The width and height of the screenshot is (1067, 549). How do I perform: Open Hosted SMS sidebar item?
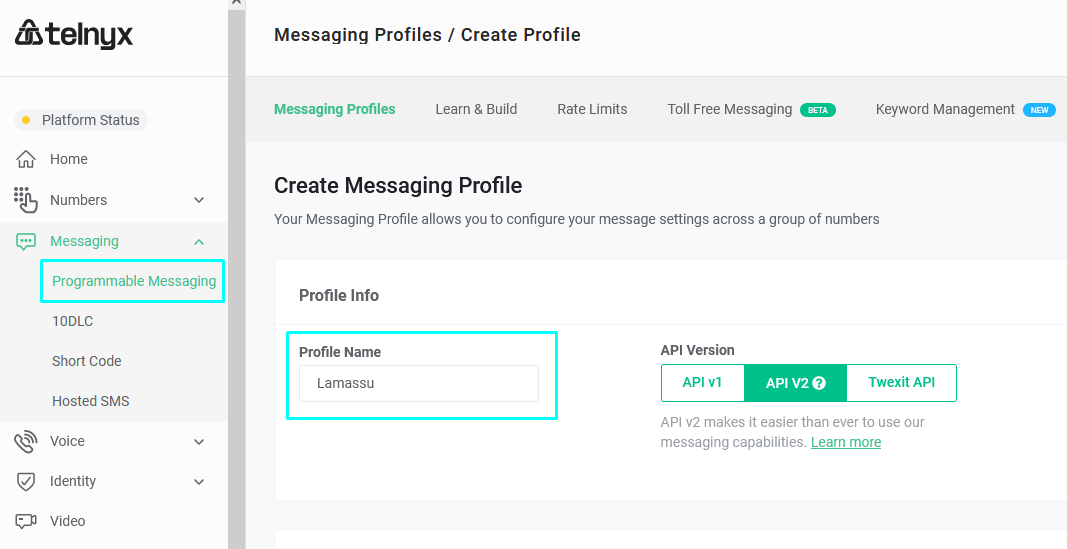pos(91,401)
